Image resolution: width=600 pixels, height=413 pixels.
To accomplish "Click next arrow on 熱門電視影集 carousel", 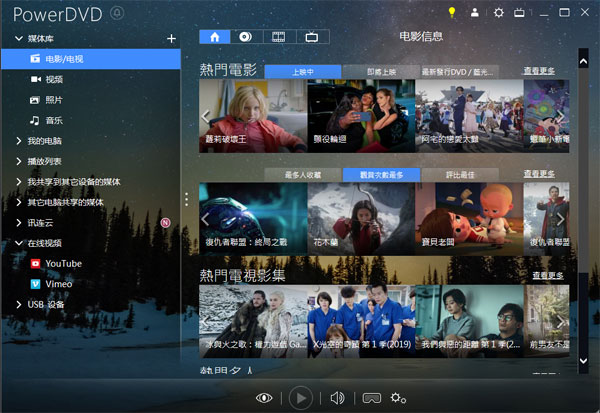I will pos(561,322).
